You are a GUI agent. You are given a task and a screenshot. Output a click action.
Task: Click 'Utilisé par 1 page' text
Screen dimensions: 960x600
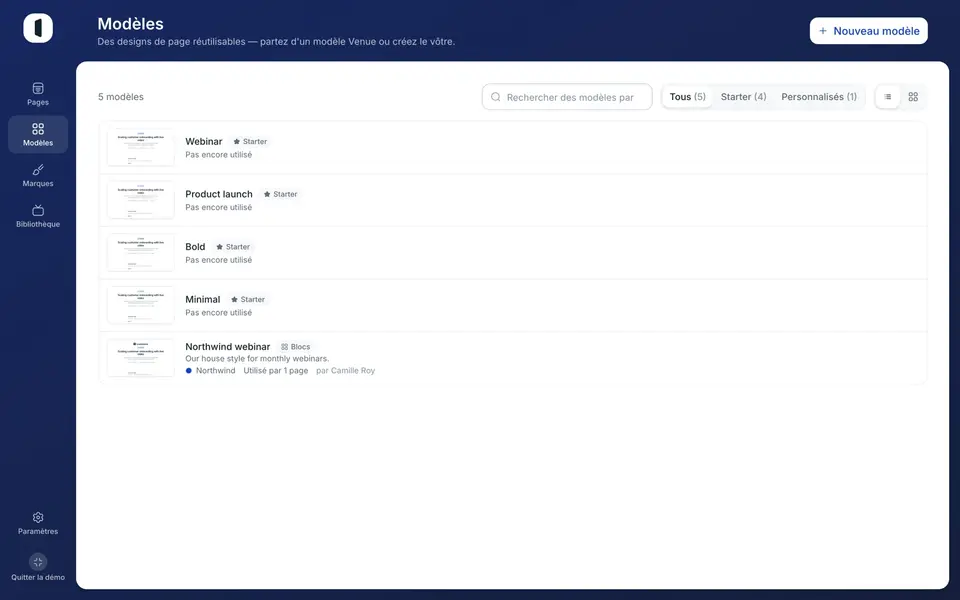click(276, 370)
